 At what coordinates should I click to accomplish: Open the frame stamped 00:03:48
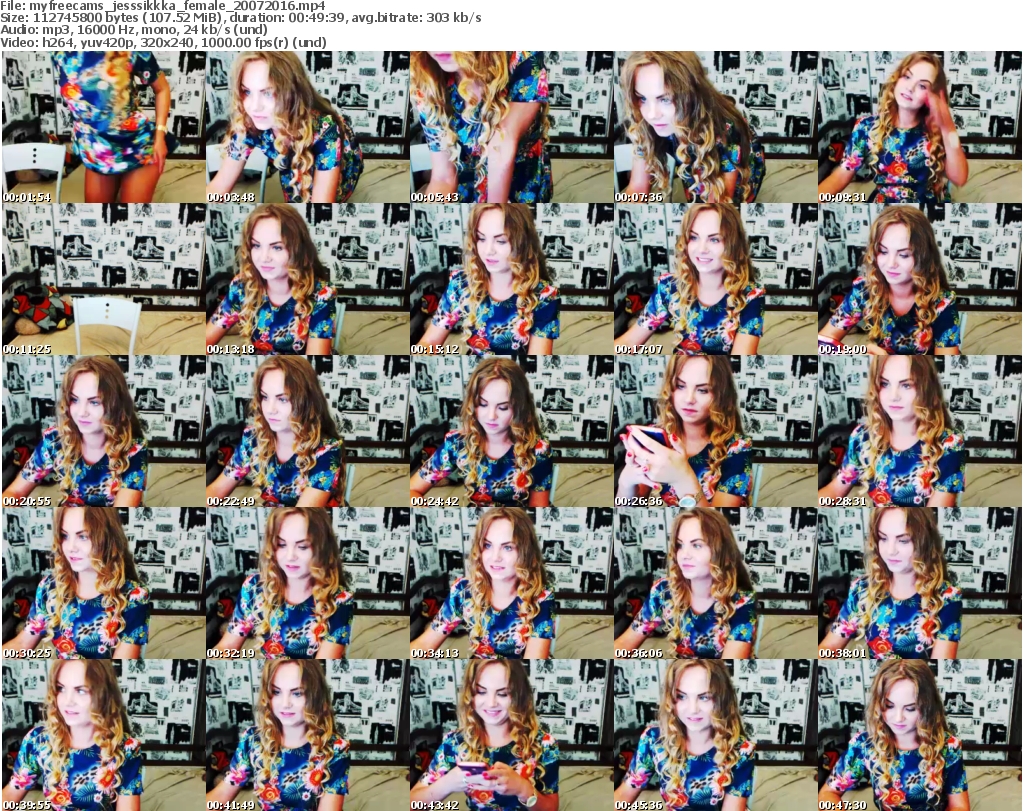click(307, 127)
